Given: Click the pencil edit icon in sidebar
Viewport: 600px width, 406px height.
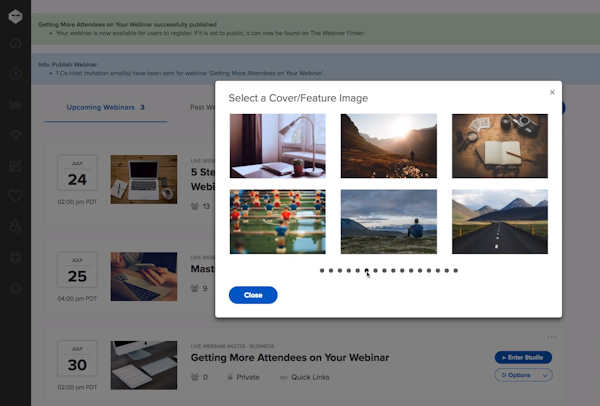Looking at the screenshot, I should click(x=15, y=166).
